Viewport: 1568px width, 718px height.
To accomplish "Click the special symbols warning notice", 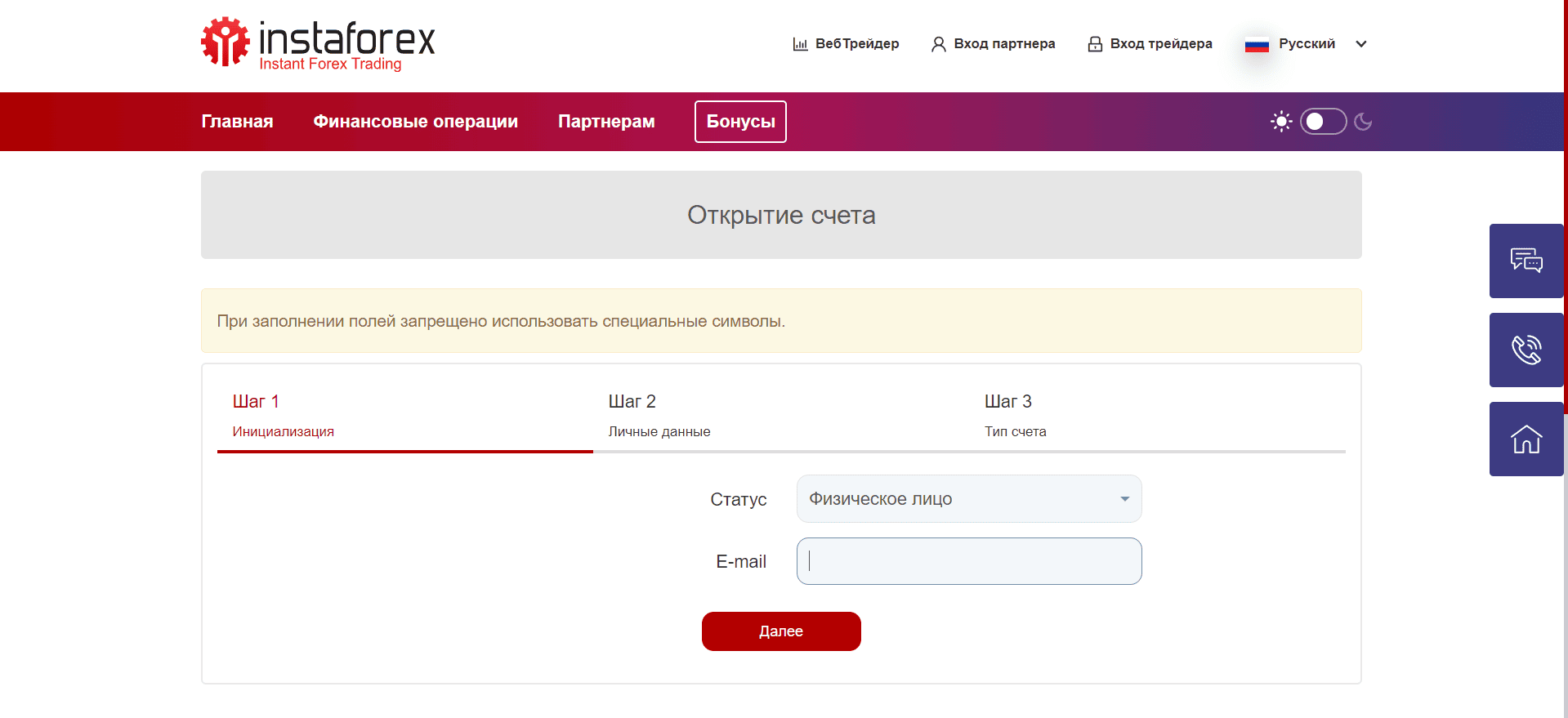I will pos(781,321).
